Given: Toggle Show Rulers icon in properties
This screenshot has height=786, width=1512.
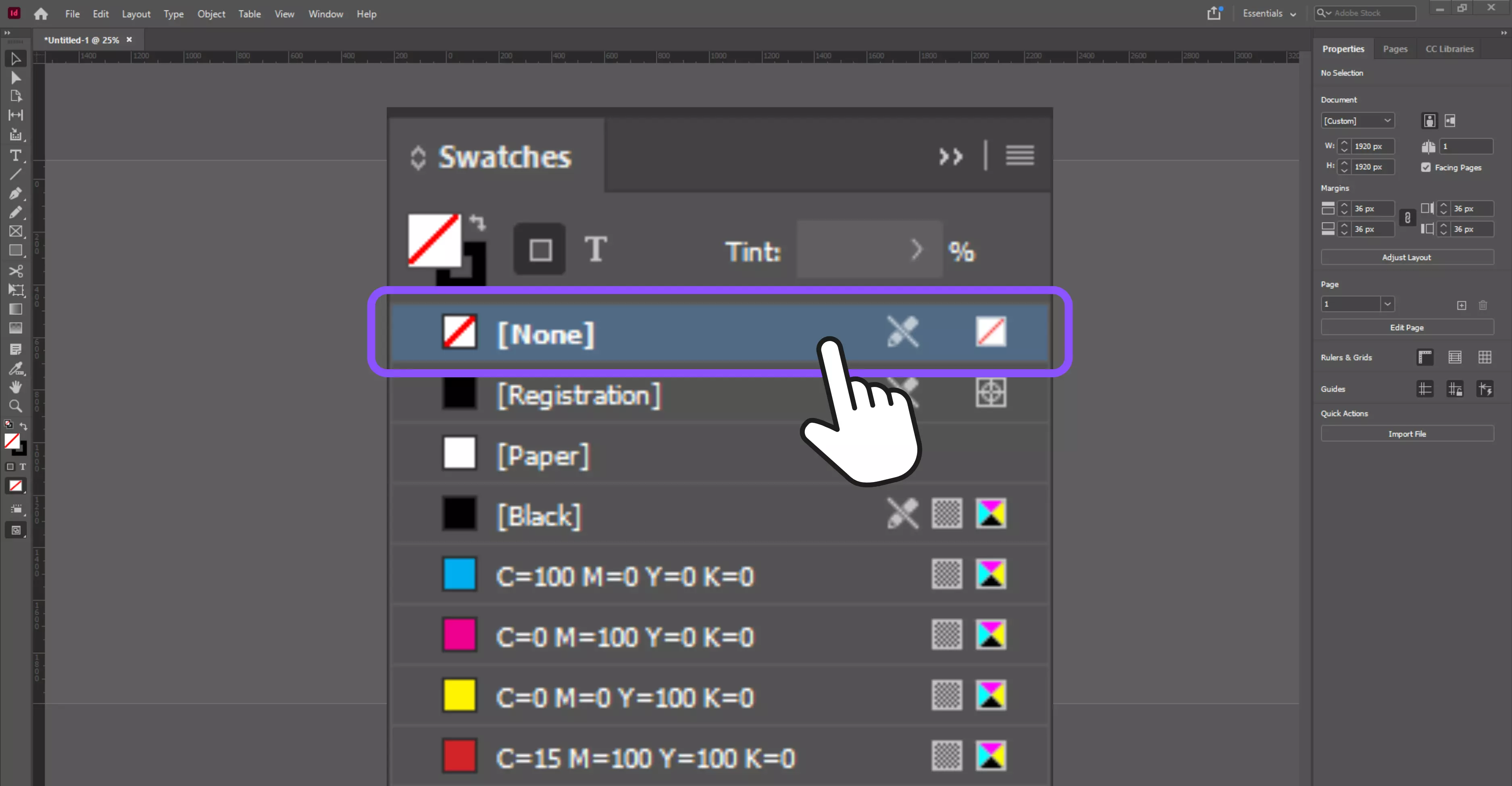Looking at the screenshot, I should pyautogui.click(x=1425, y=357).
